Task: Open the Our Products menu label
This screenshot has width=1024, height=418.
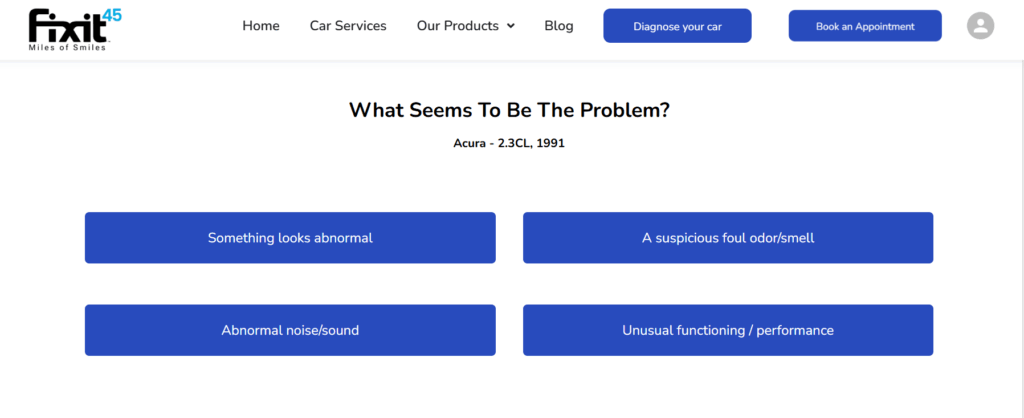Action: (x=457, y=26)
